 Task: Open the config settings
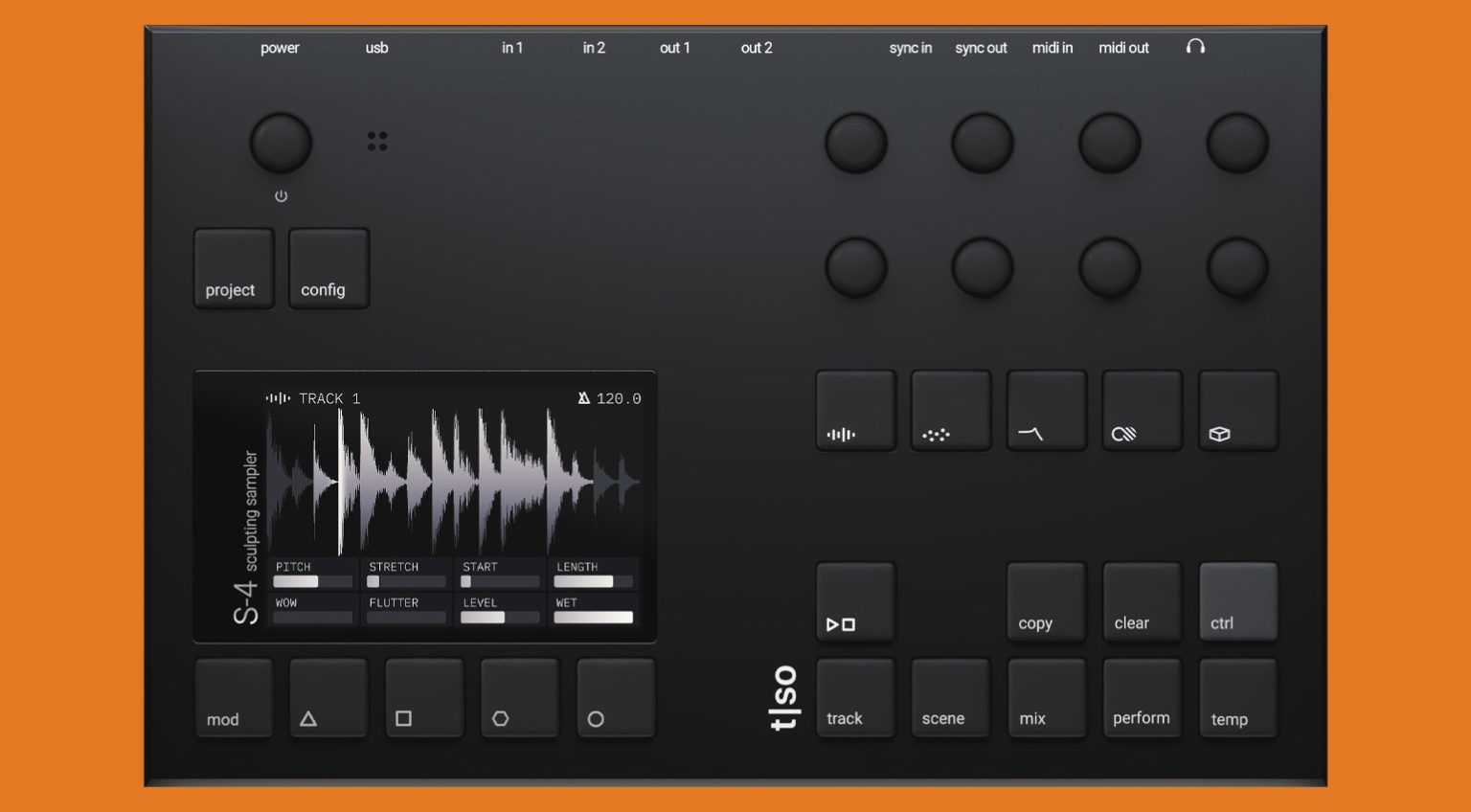point(328,268)
